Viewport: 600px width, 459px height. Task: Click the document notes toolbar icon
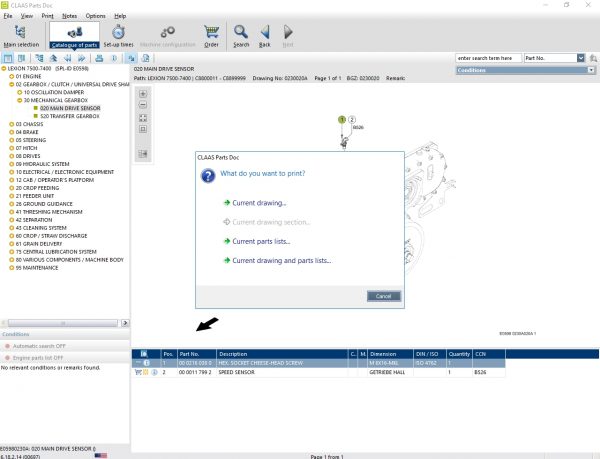pos(145,58)
